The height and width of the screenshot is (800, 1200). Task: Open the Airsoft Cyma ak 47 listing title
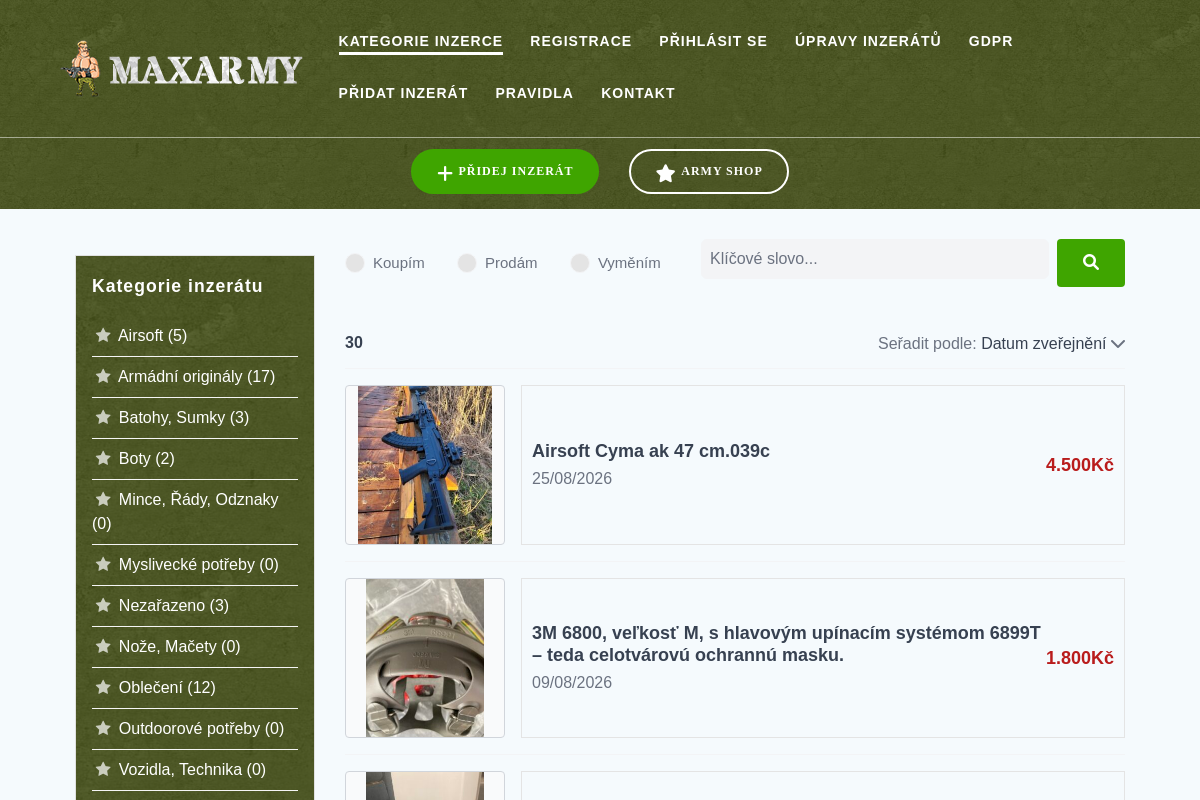[651, 451]
